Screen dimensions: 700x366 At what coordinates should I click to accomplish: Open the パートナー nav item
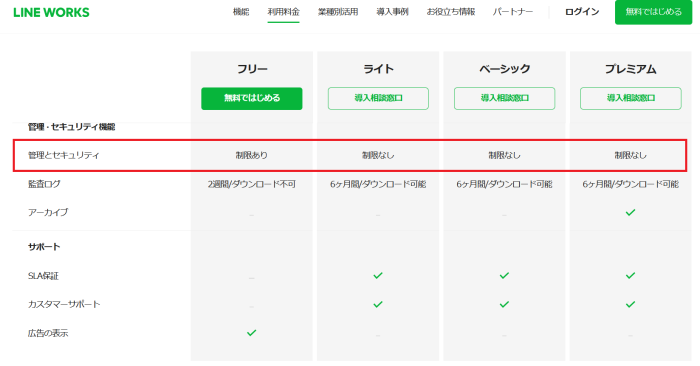513,12
